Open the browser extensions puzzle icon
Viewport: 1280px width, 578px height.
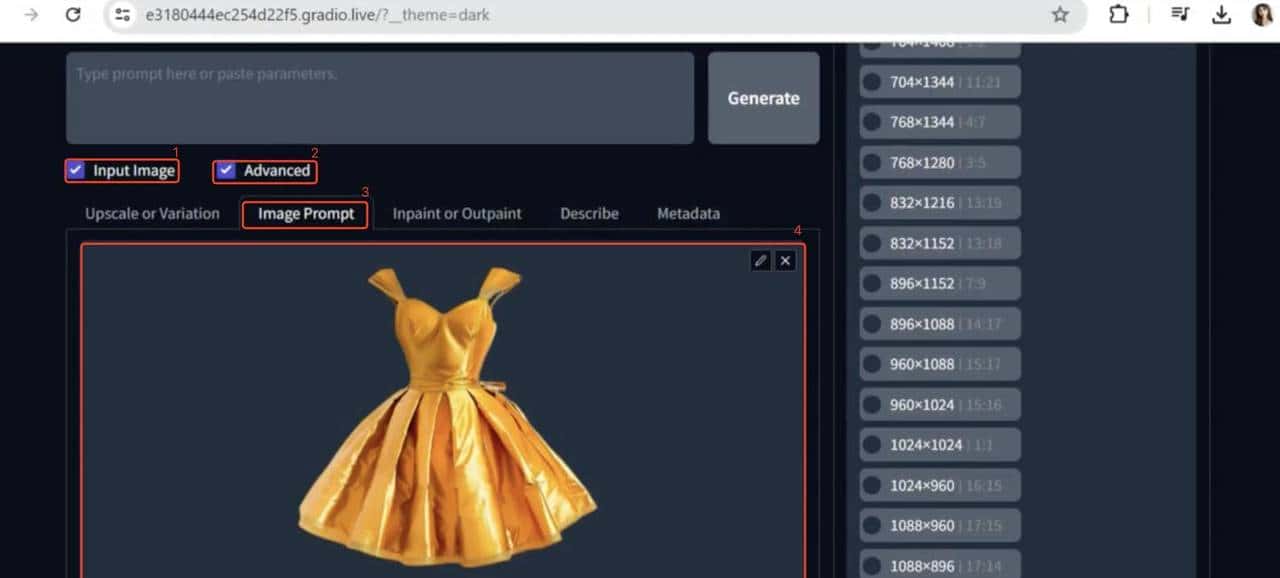[x=1118, y=15]
